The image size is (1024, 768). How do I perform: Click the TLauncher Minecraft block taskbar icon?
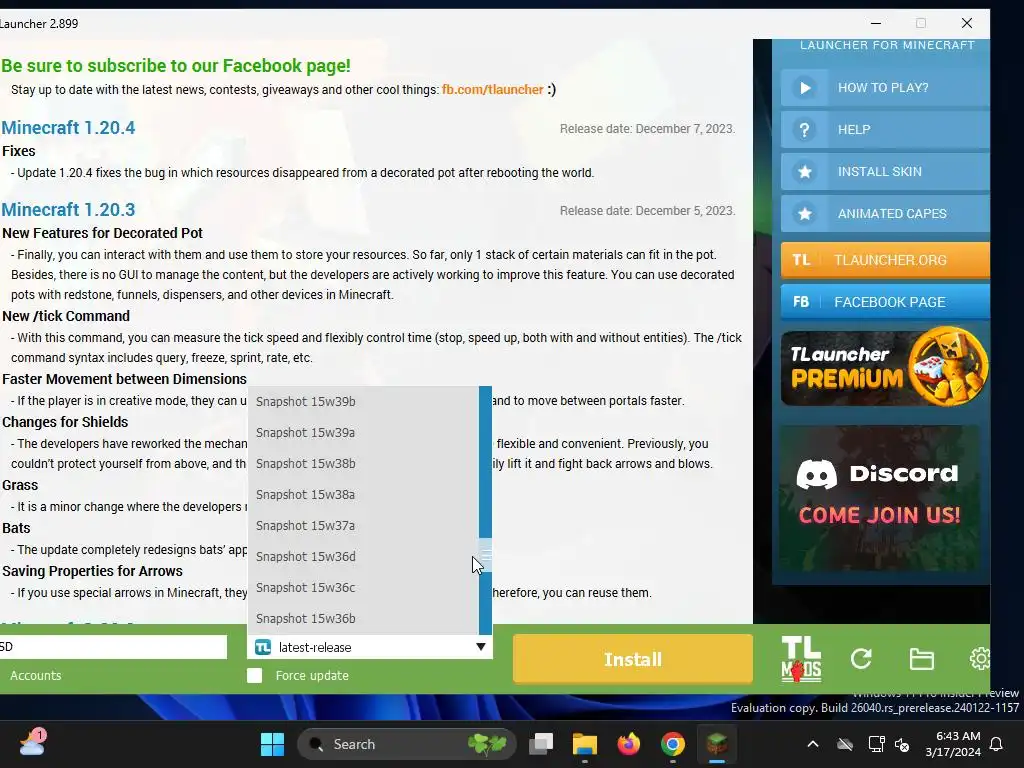716,744
